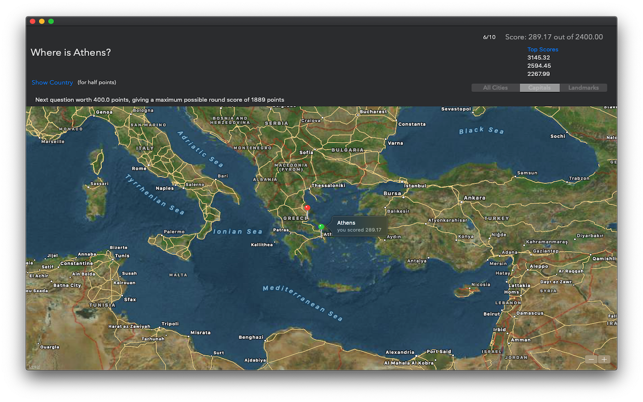Click the green fullscreen window button
The image size is (643, 402).
coord(51,21)
